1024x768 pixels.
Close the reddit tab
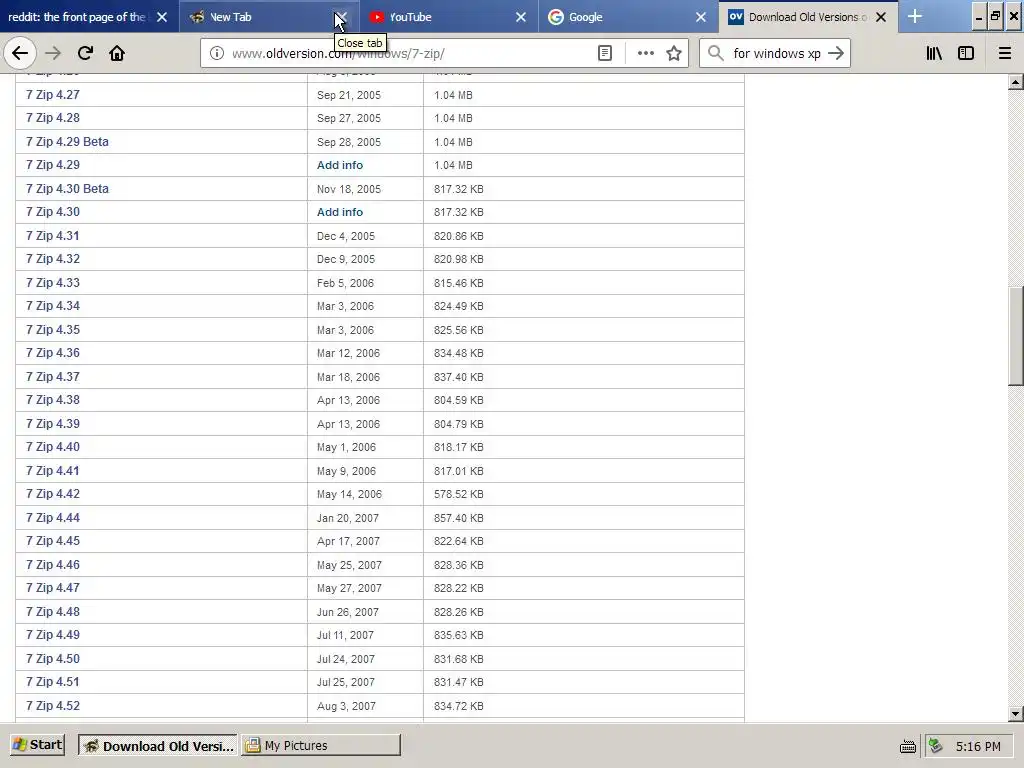coord(162,17)
